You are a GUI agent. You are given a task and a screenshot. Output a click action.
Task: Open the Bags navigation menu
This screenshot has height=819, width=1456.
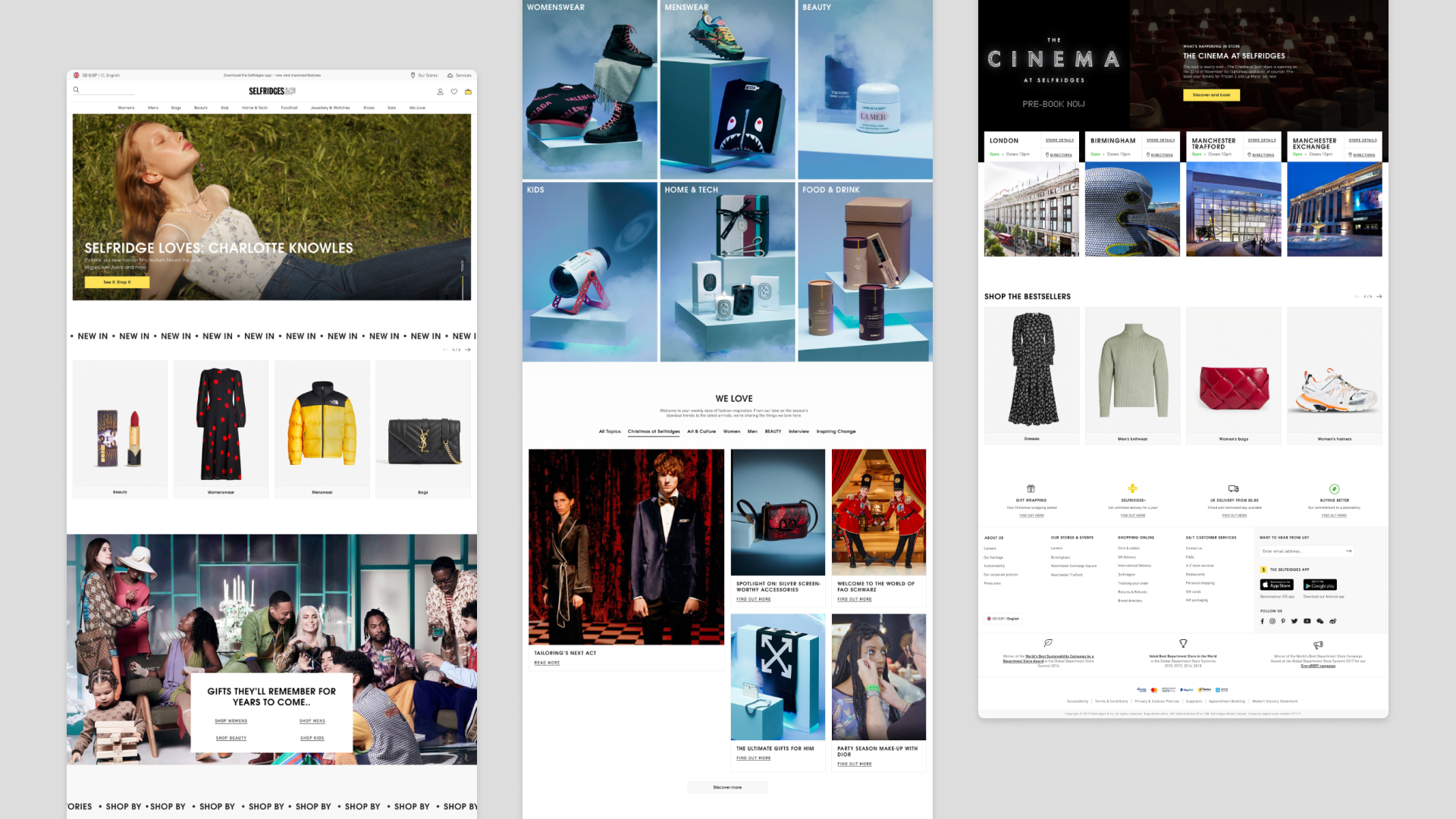coord(176,108)
